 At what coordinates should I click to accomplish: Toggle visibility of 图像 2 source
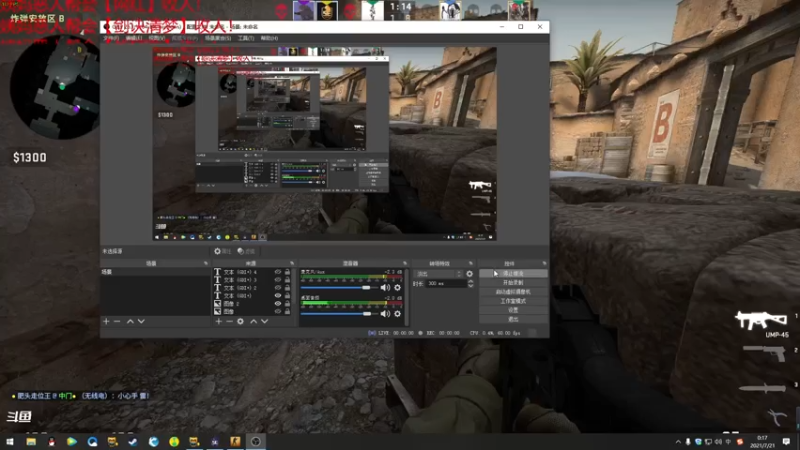coord(278,304)
